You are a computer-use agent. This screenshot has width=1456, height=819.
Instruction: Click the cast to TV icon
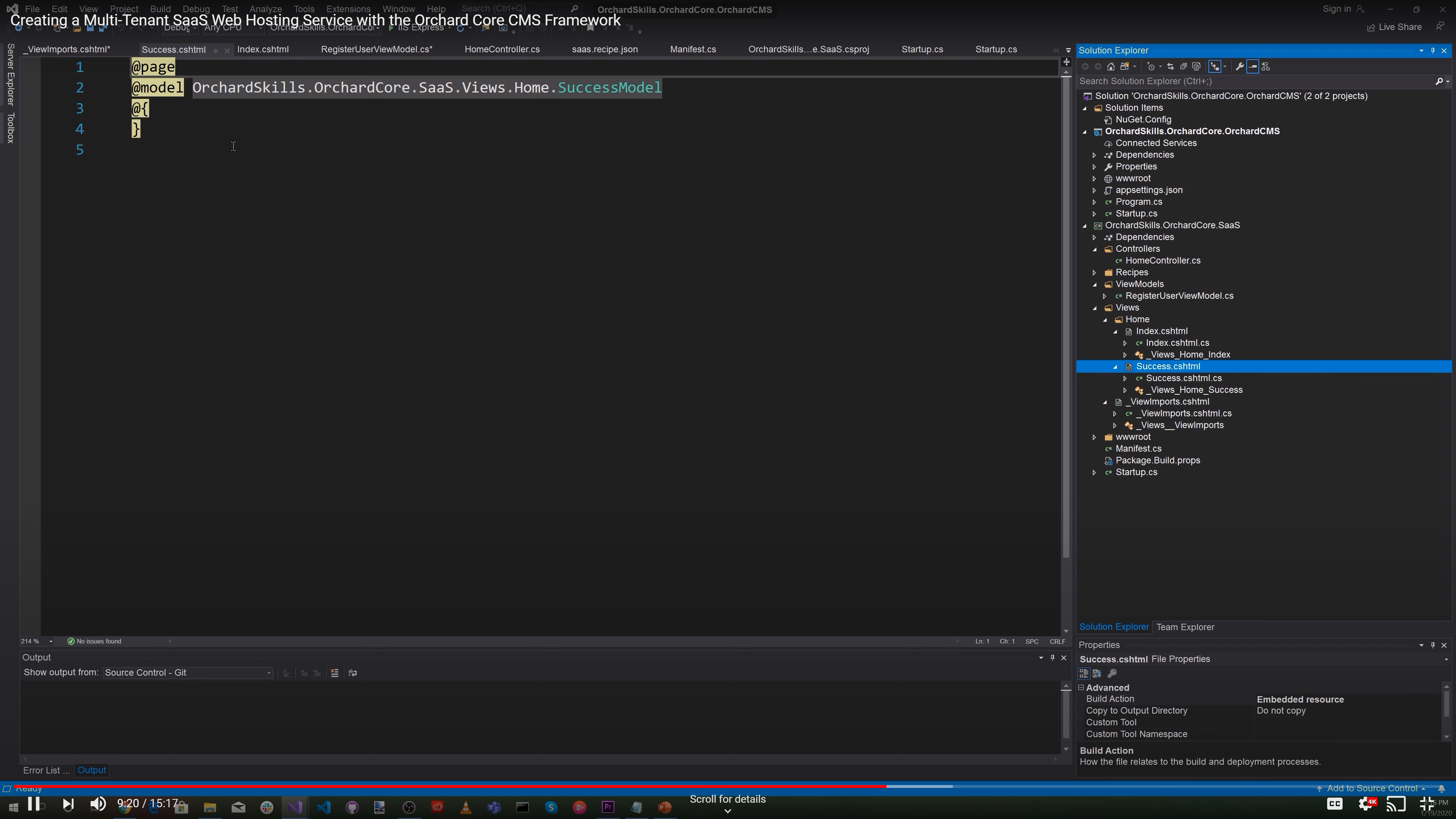pos(1396,803)
